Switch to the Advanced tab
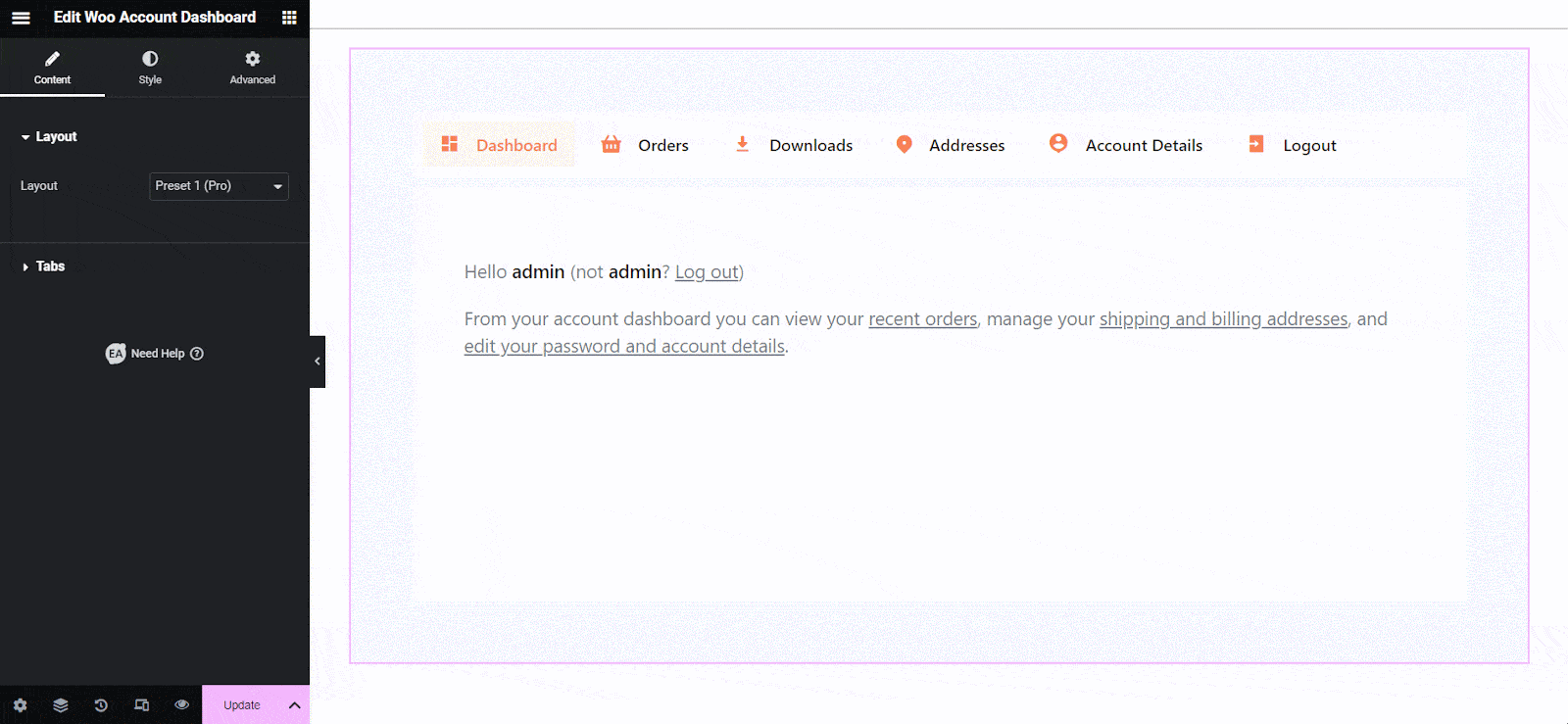The width and height of the screenshot is (1568, 724). pos(253,68)
